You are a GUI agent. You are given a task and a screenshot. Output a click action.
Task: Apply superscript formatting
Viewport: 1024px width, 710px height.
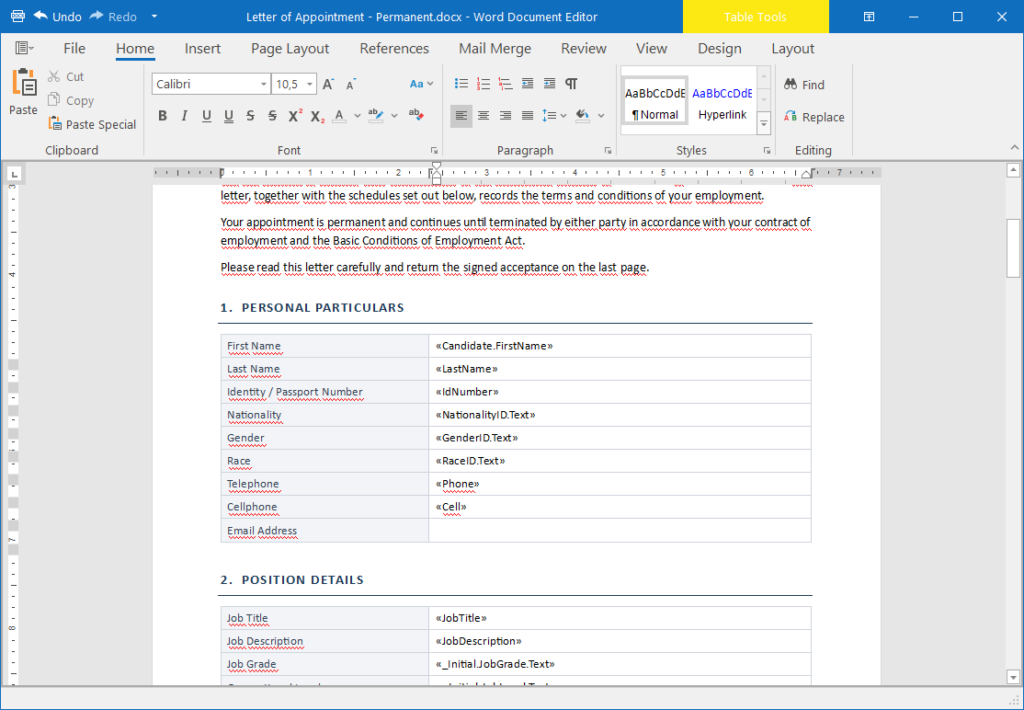pos(295,116)
